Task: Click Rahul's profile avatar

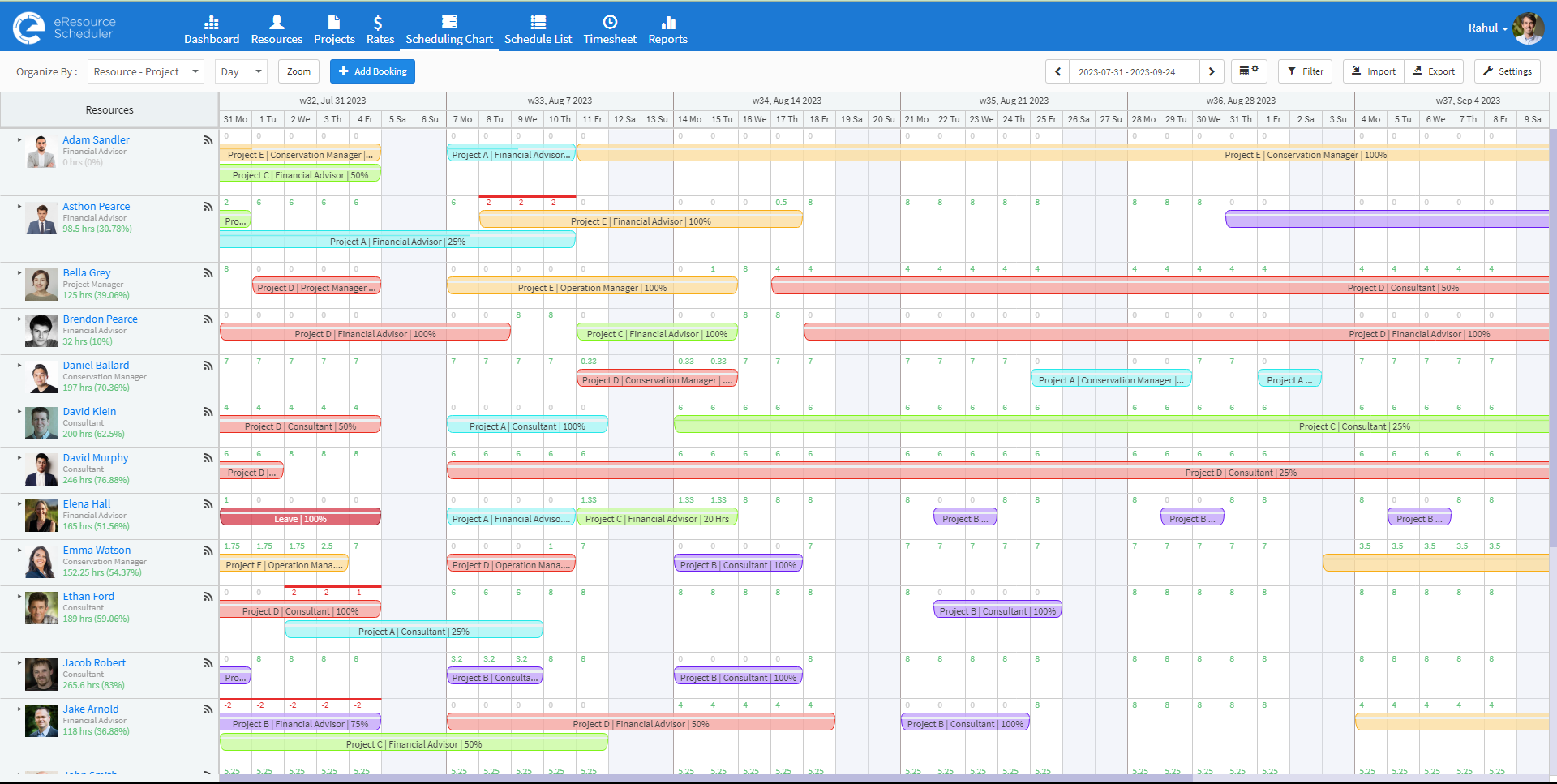Action: tap(1528, 28)
